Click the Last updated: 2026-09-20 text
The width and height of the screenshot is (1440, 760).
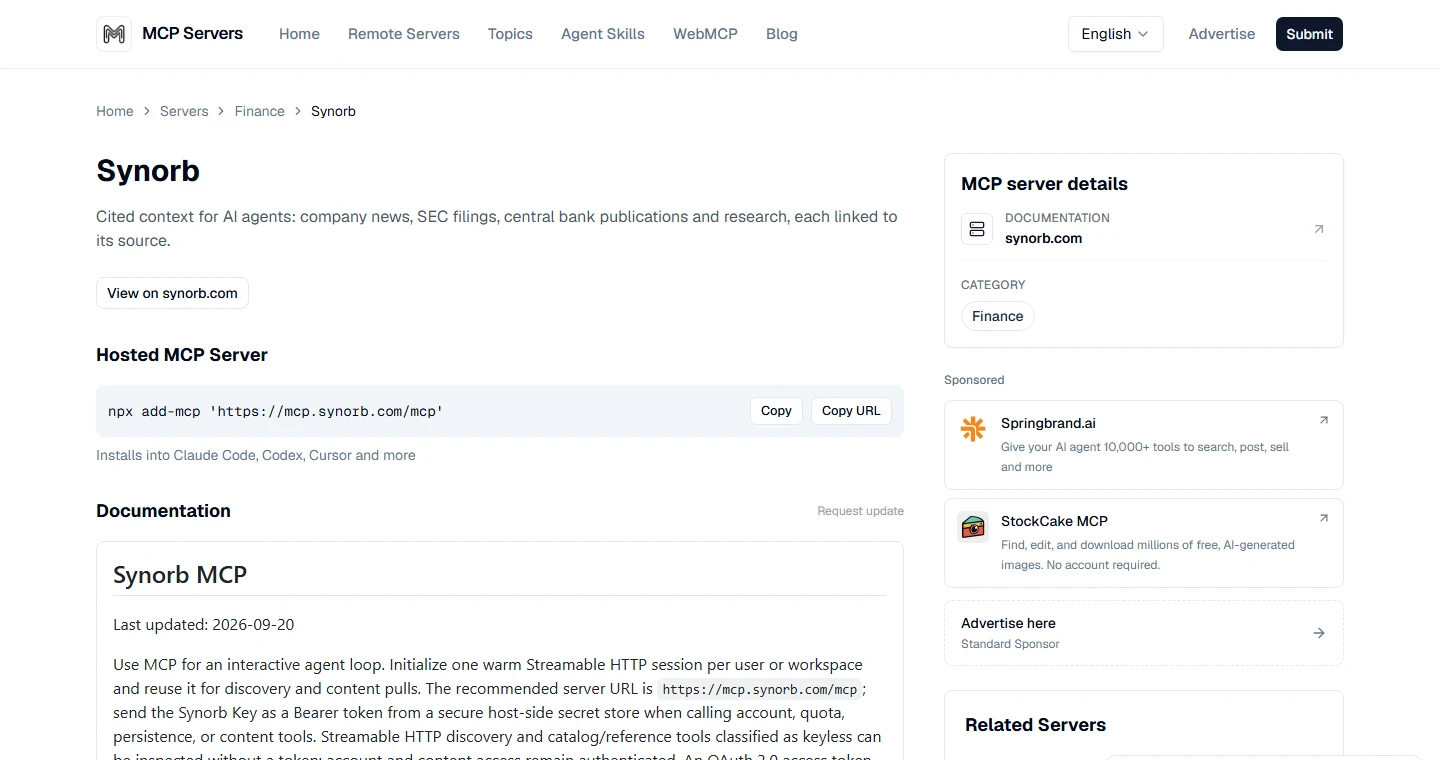pyautogui.click(x=204, y=625)
